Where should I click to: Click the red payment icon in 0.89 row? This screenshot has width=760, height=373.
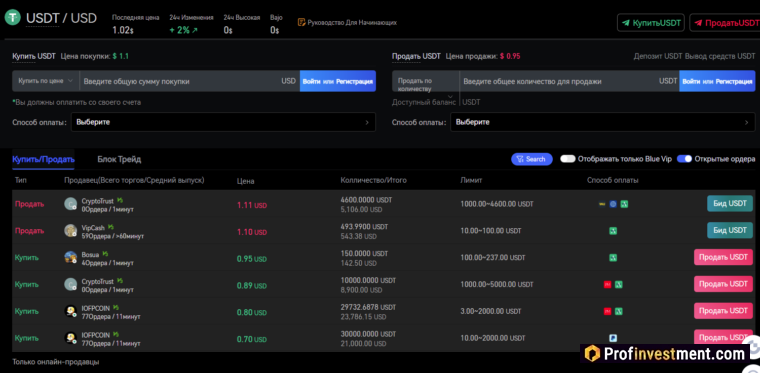(x=607, y=285)
